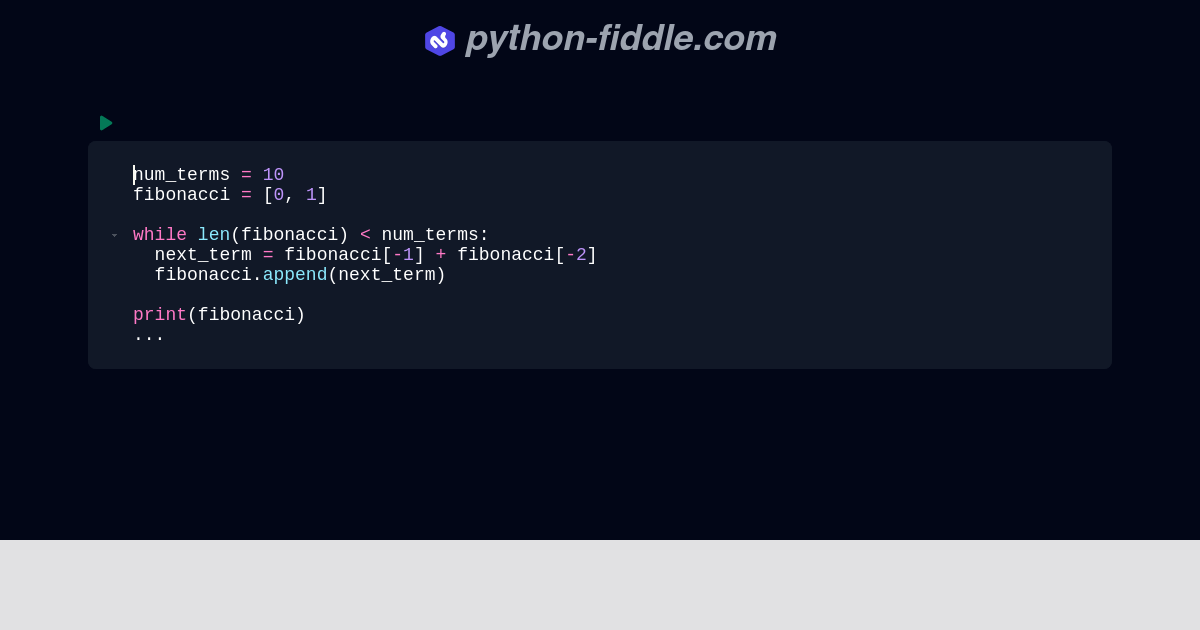Click the fold chevron beside the while line
The image size is (1200, 630).
point(115,235)
